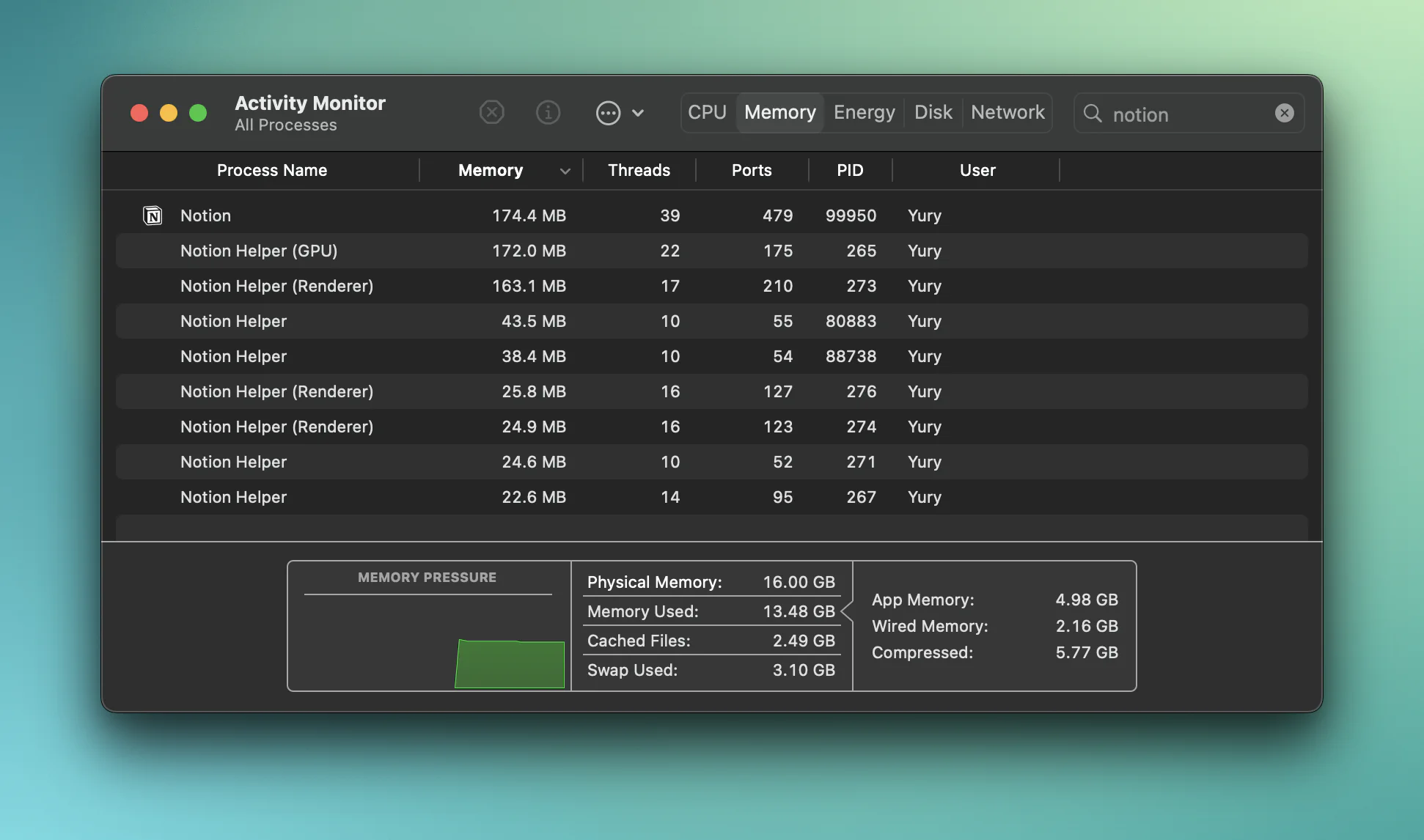Screen dimensions: 1424x840
Task: Click the stop process (X) icon
Action: (x=492, y=112)
